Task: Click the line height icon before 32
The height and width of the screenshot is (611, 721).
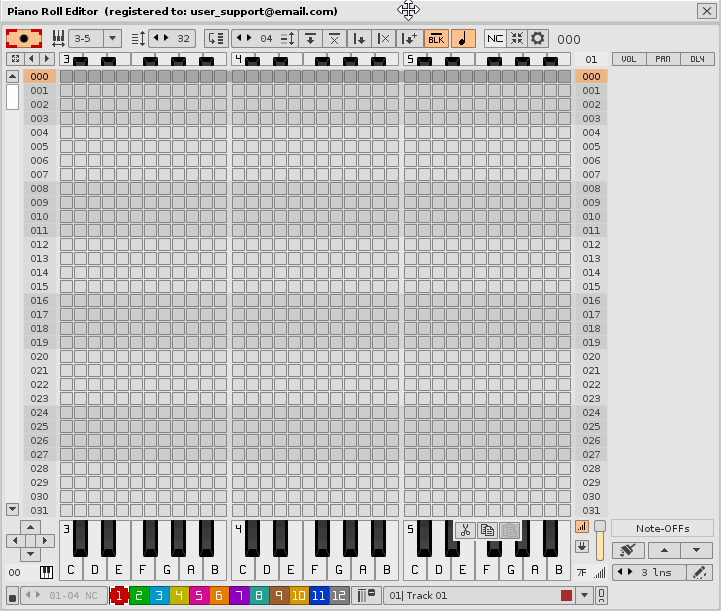Action: click(138, 39)
